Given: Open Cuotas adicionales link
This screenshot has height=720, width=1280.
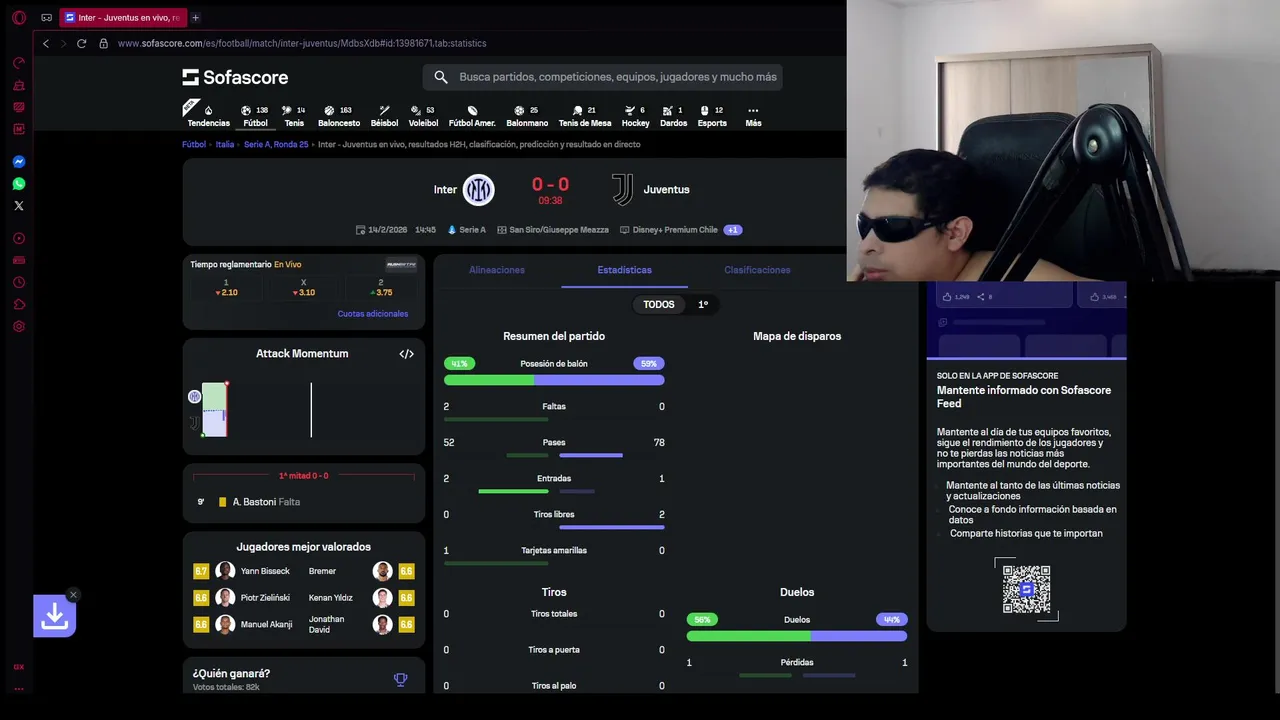Looking at the screenshot, I should coord(373,314).
